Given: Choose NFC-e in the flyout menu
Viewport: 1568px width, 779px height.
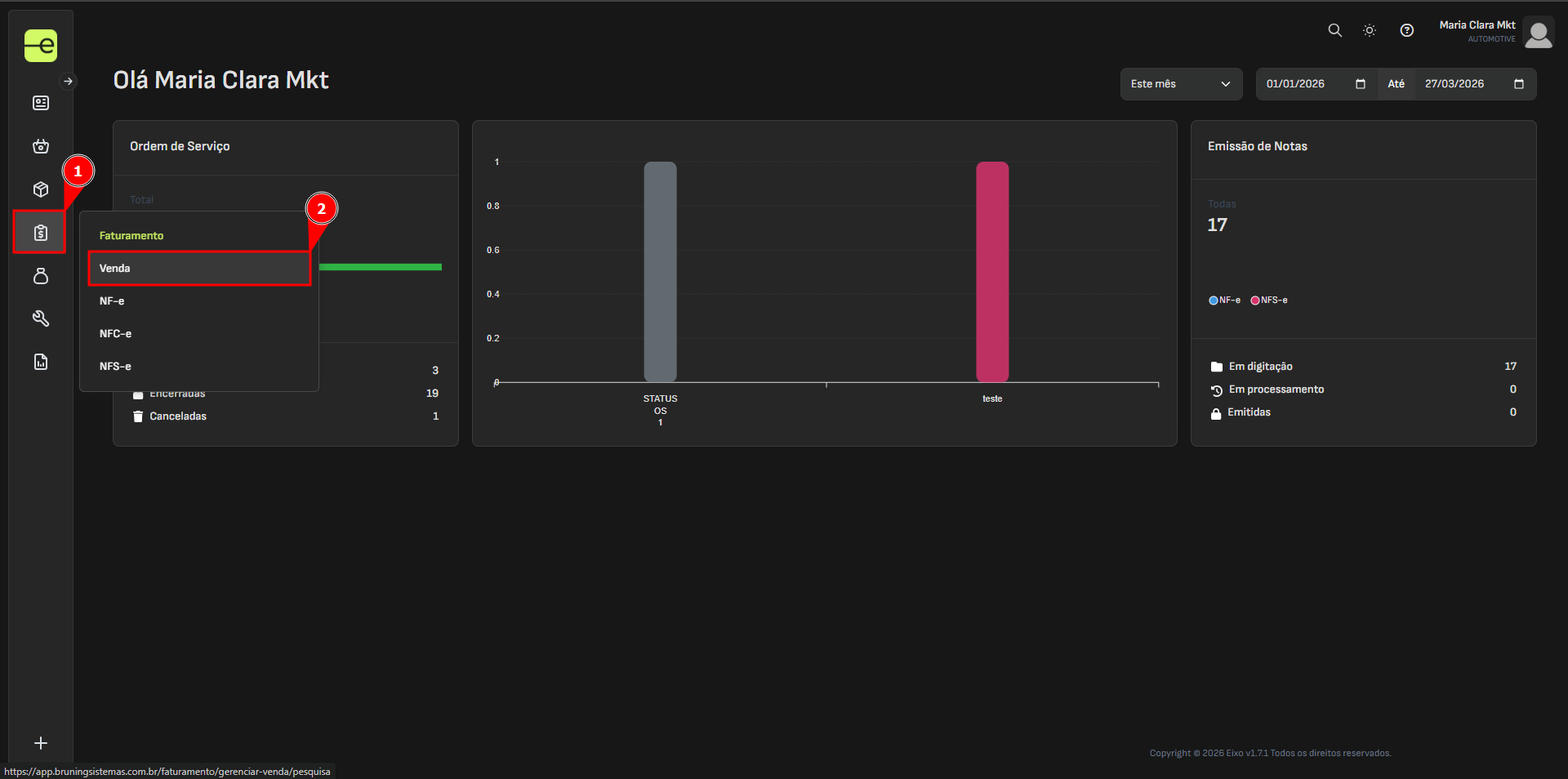Looking at the screenshot, I should pos(115,334).
